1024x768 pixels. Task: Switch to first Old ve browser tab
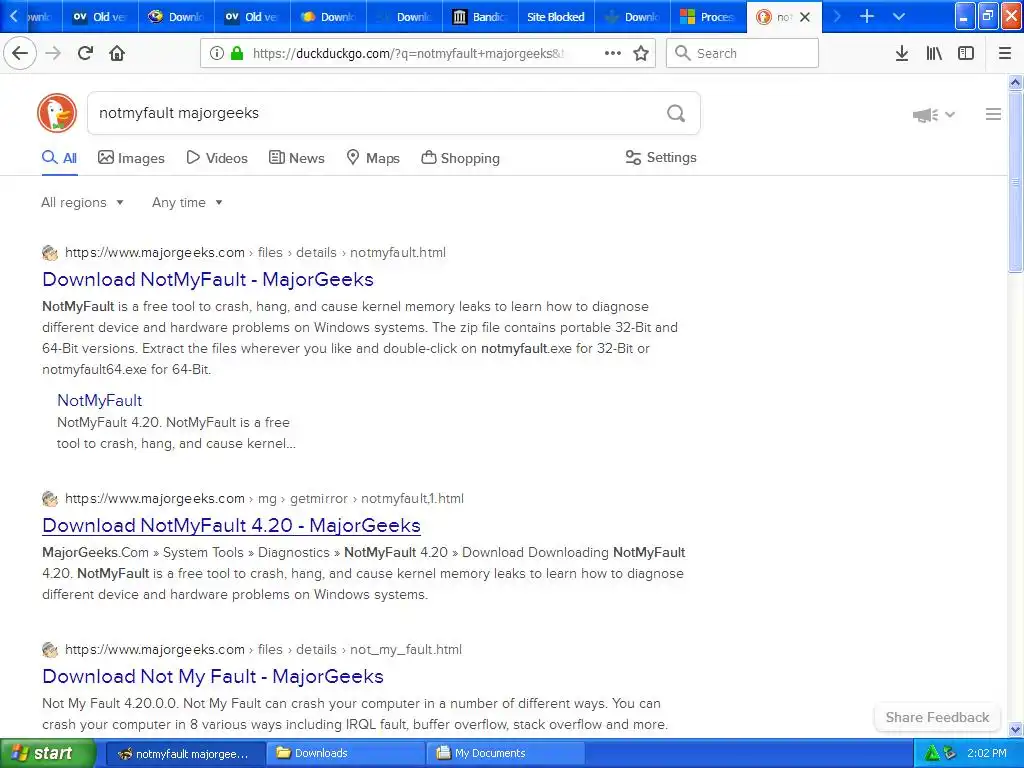[x=100, y=17]
